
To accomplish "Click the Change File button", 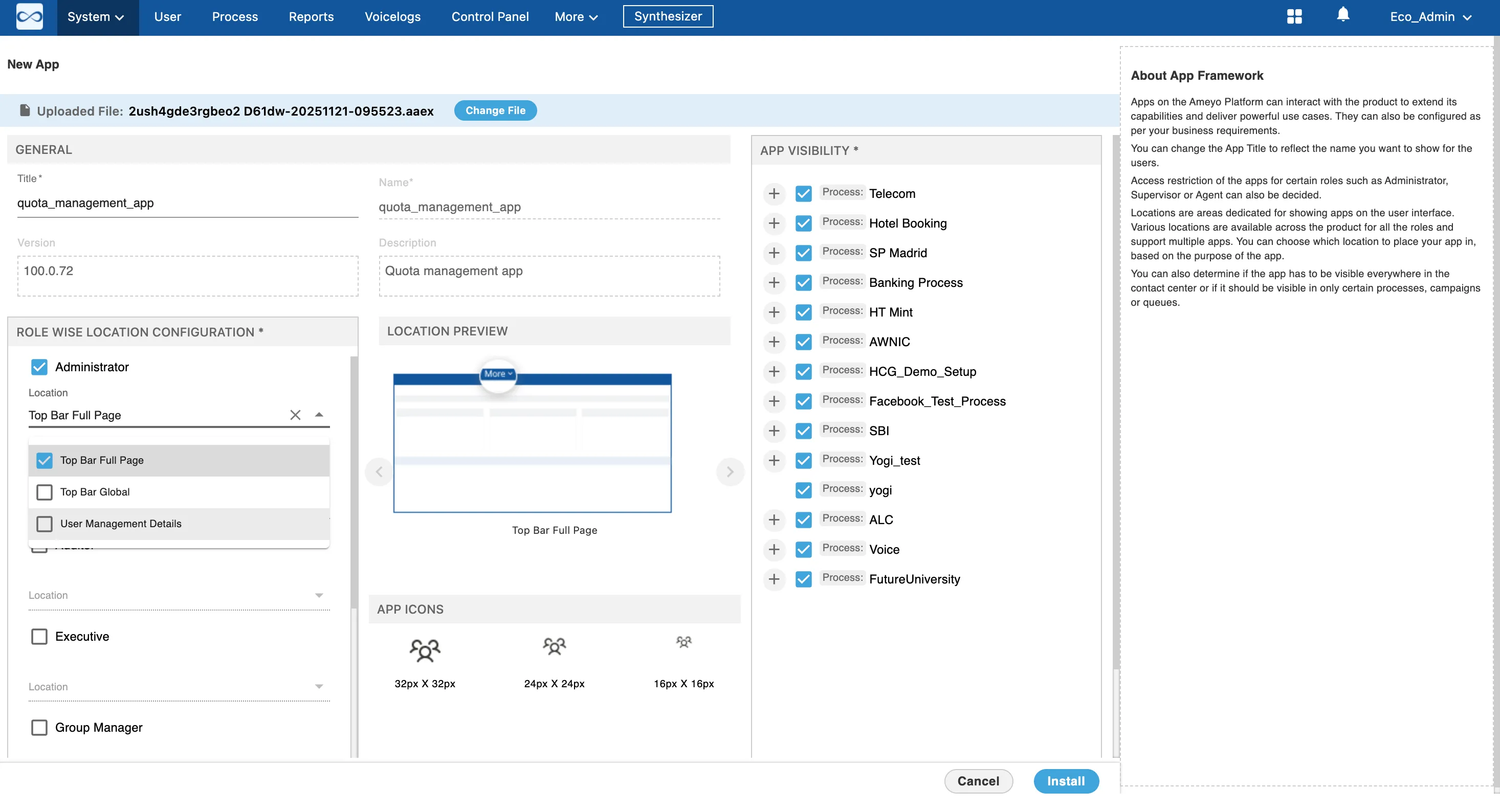I will 496,110.
